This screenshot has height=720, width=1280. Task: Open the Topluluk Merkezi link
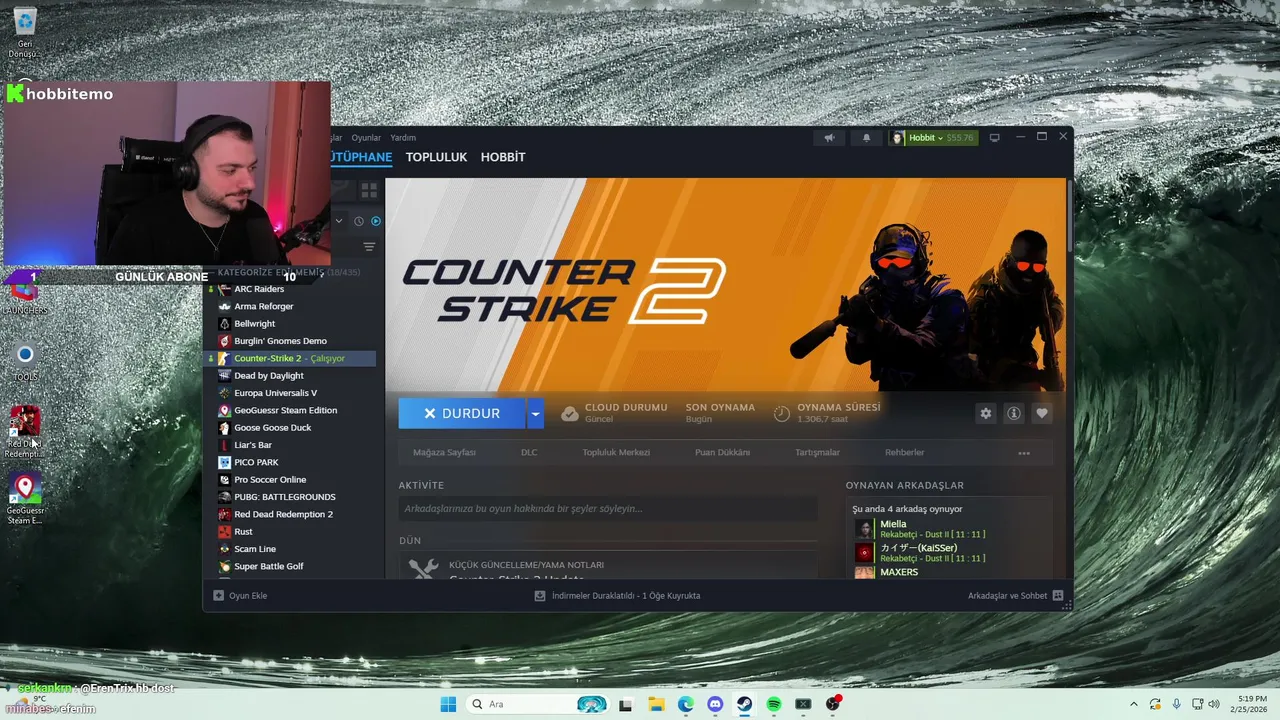616,453
